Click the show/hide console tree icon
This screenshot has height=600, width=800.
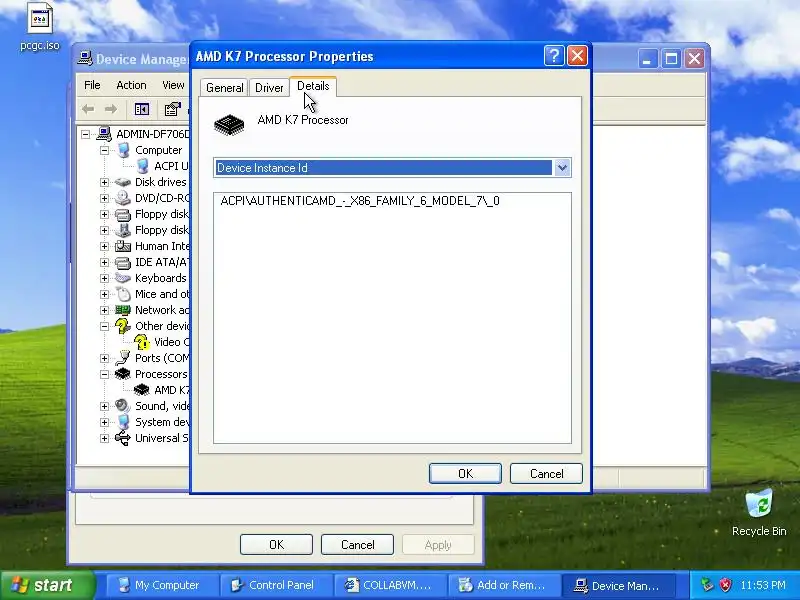point(141,109)
